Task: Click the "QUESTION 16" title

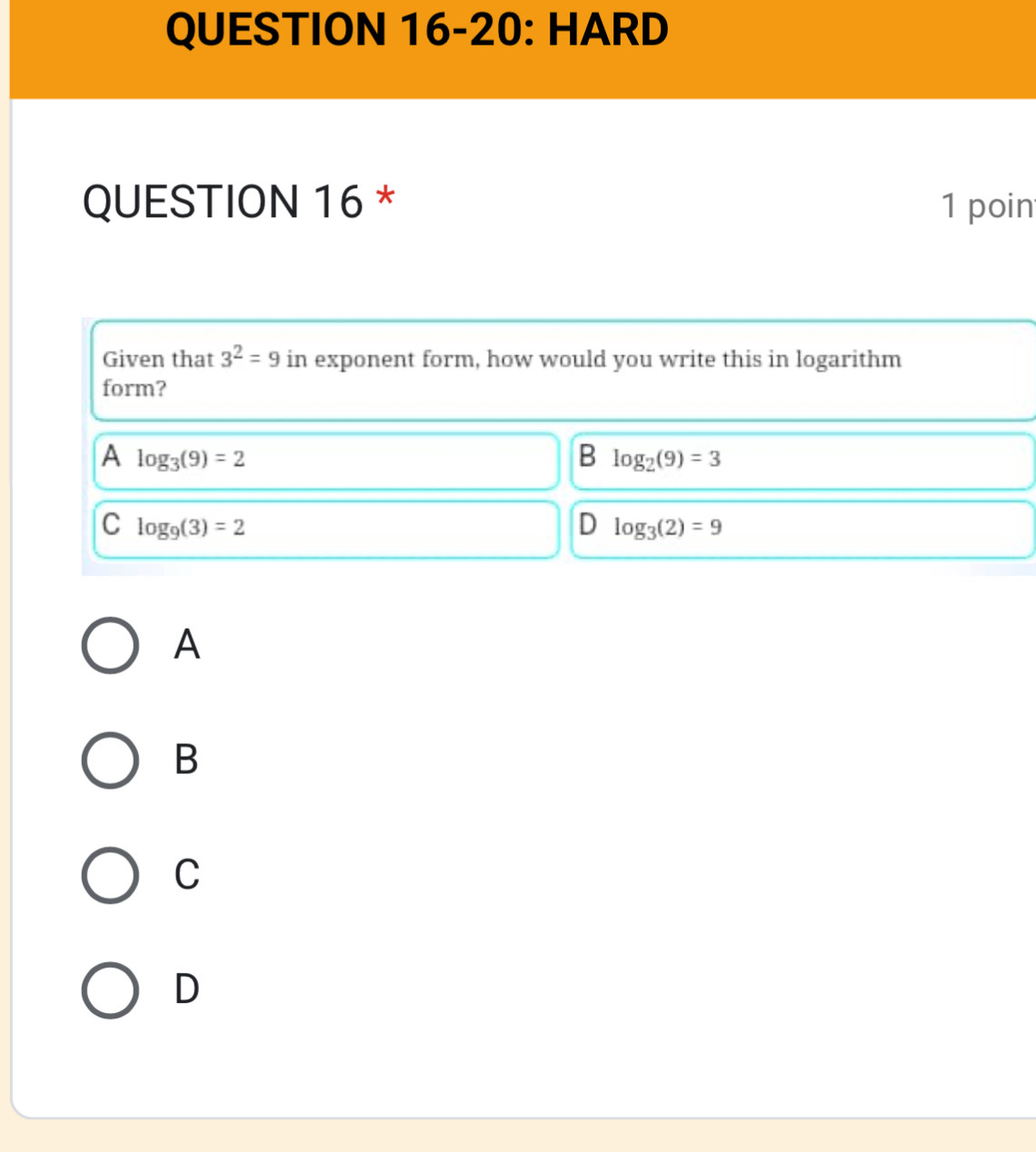Action: (x=223, y=202)
